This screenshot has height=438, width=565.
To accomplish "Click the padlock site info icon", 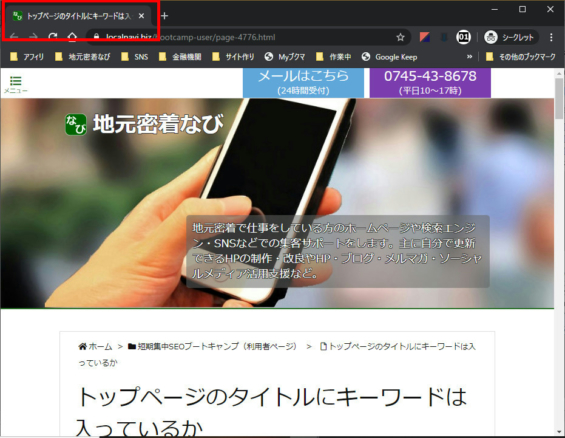I will click(96, 37).
